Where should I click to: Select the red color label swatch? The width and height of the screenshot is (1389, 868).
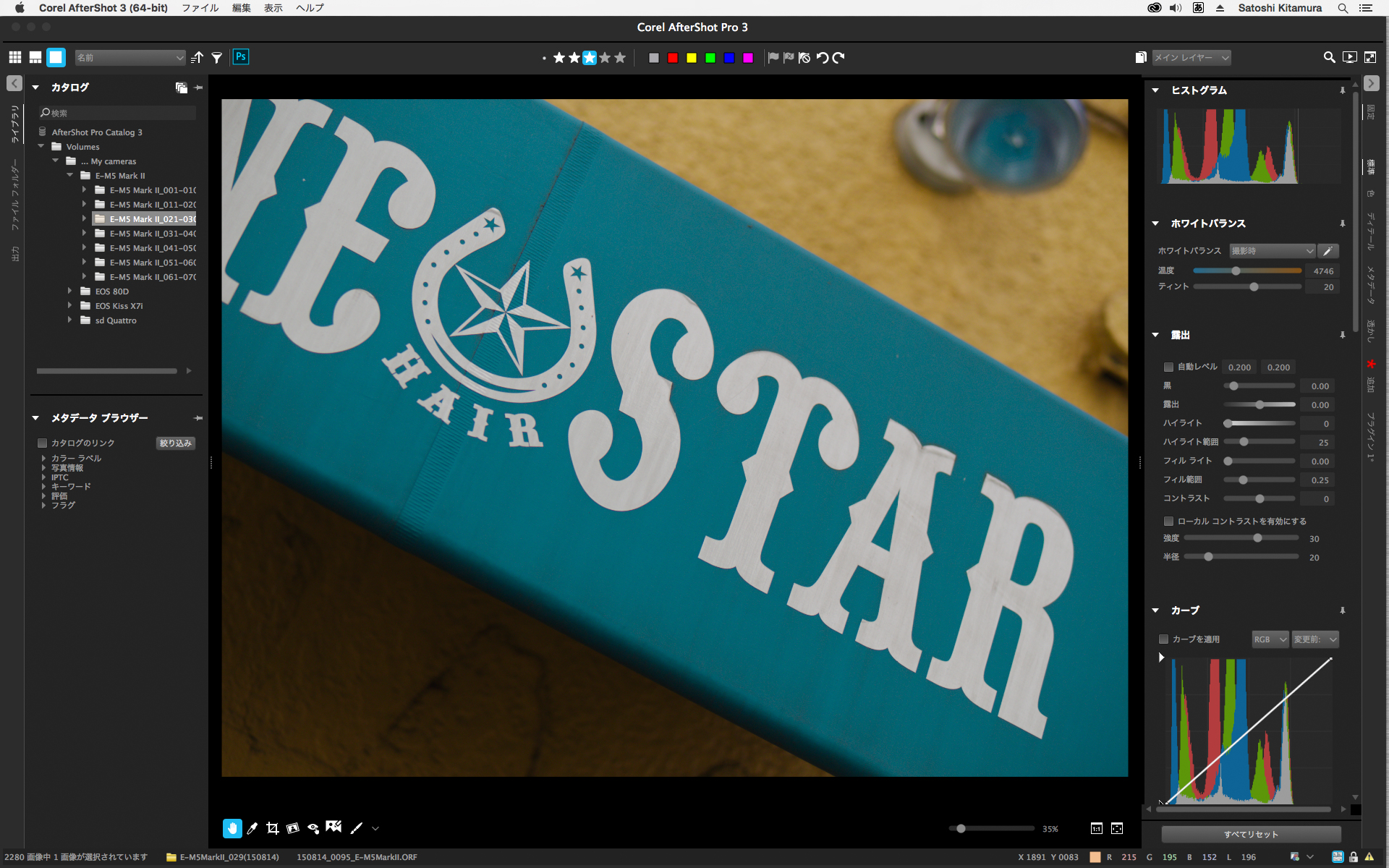tap(673, 58)
